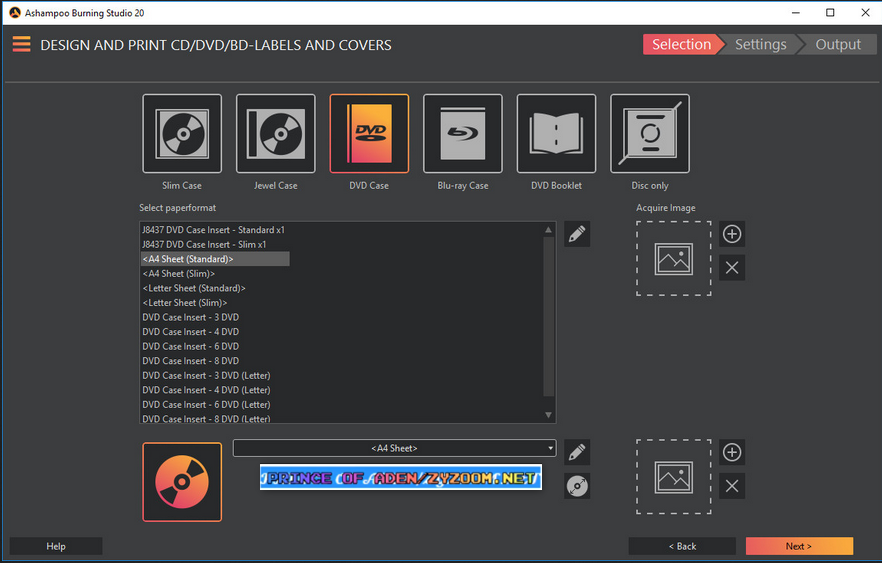Select DVD Case Insert - 6 DVD
882x563 pixels.
[191, 346]
